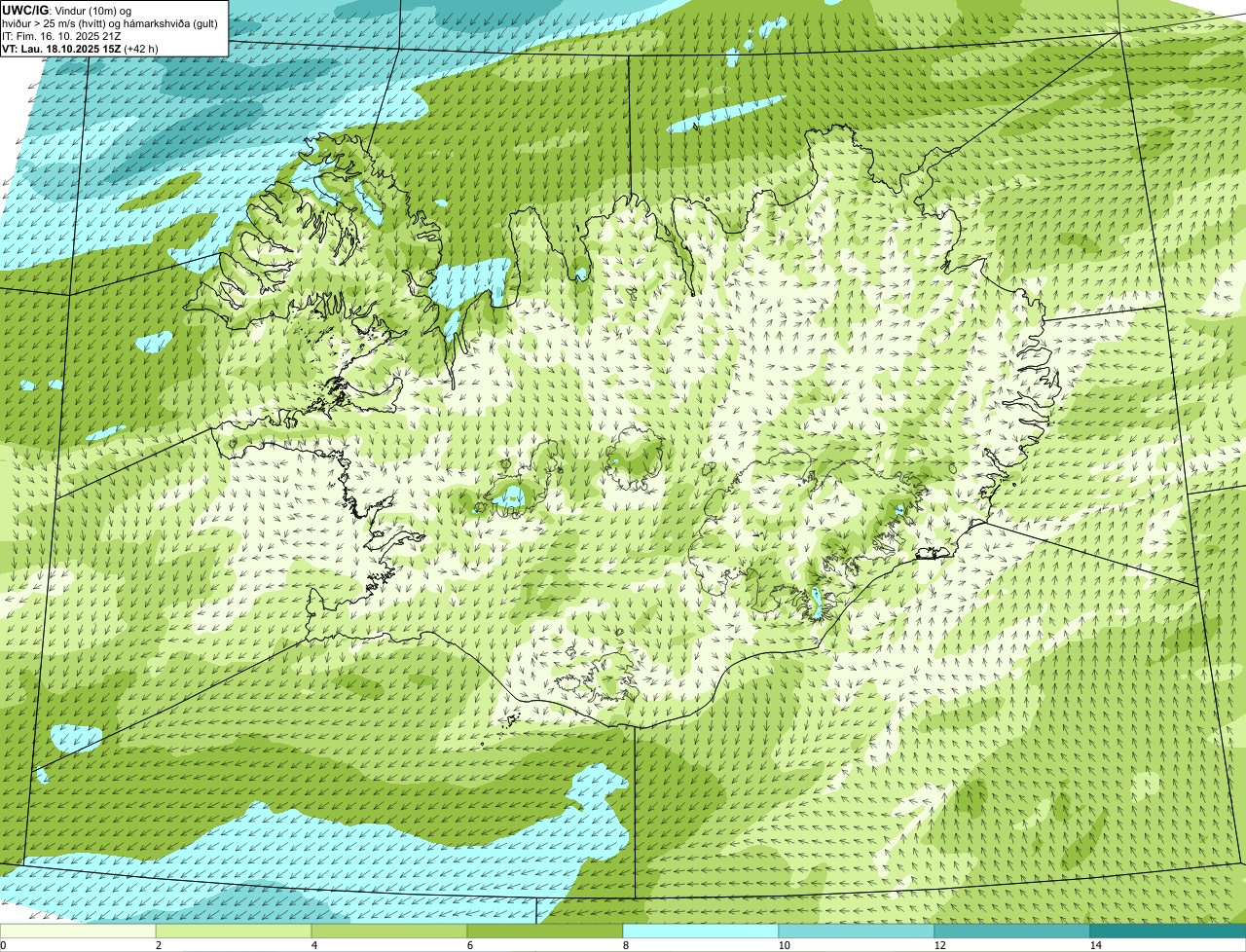This screenshot has height=952, width=1246.
Task: Click the dark teal above-14 m/s legend swatch
Action: [1168, 931]
